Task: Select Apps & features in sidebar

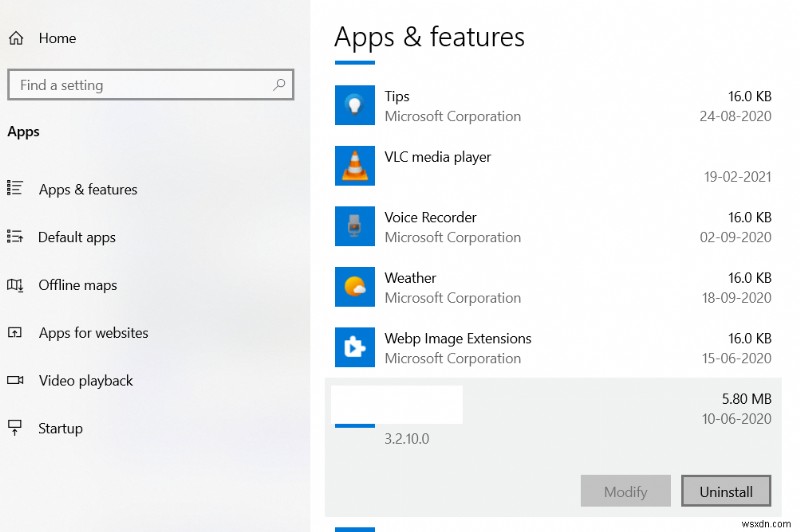Action: pos(88,189)
